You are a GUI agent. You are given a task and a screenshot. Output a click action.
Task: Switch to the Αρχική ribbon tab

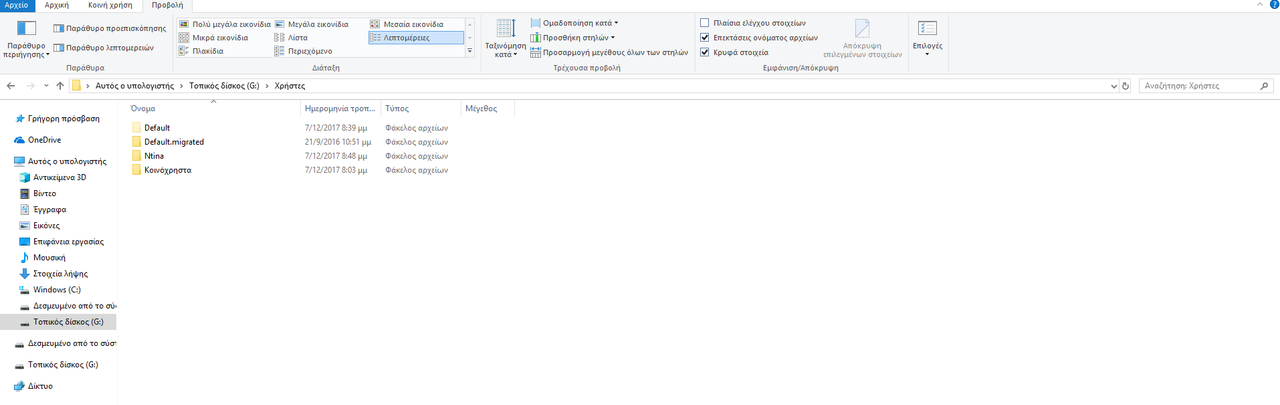point(57,5)
